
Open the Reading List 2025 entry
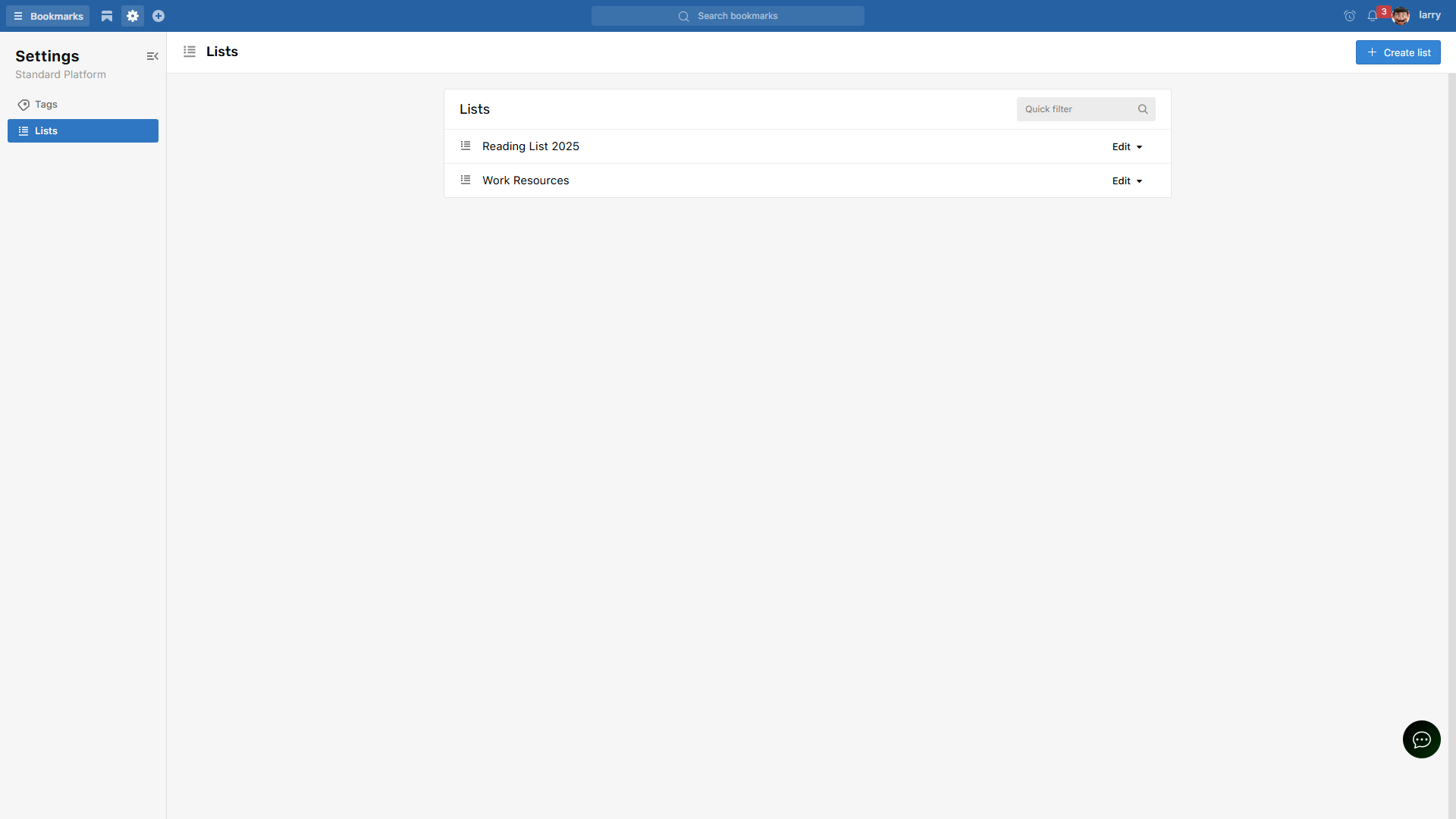pos(531,146)
